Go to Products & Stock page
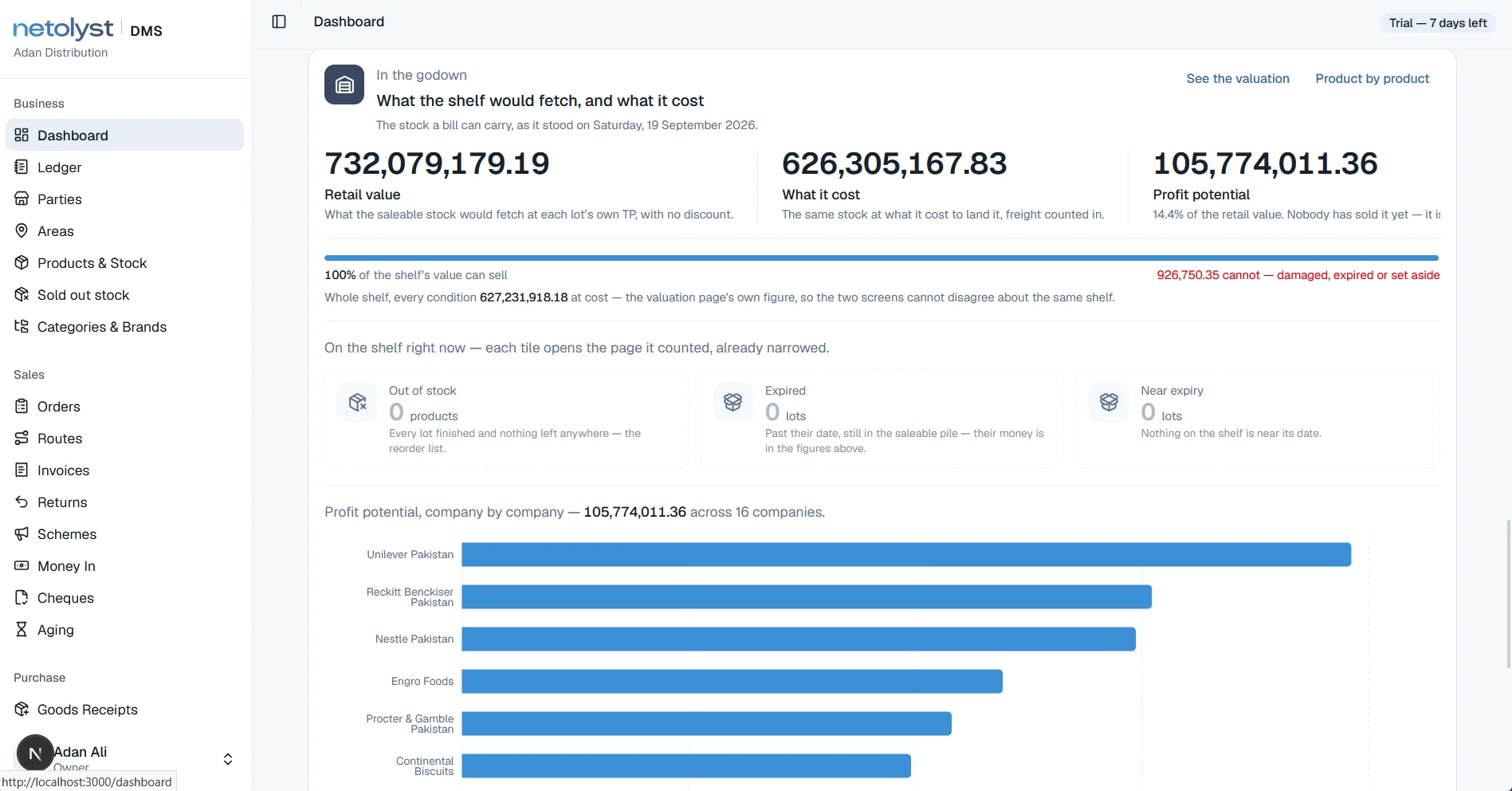 [124, 262]
